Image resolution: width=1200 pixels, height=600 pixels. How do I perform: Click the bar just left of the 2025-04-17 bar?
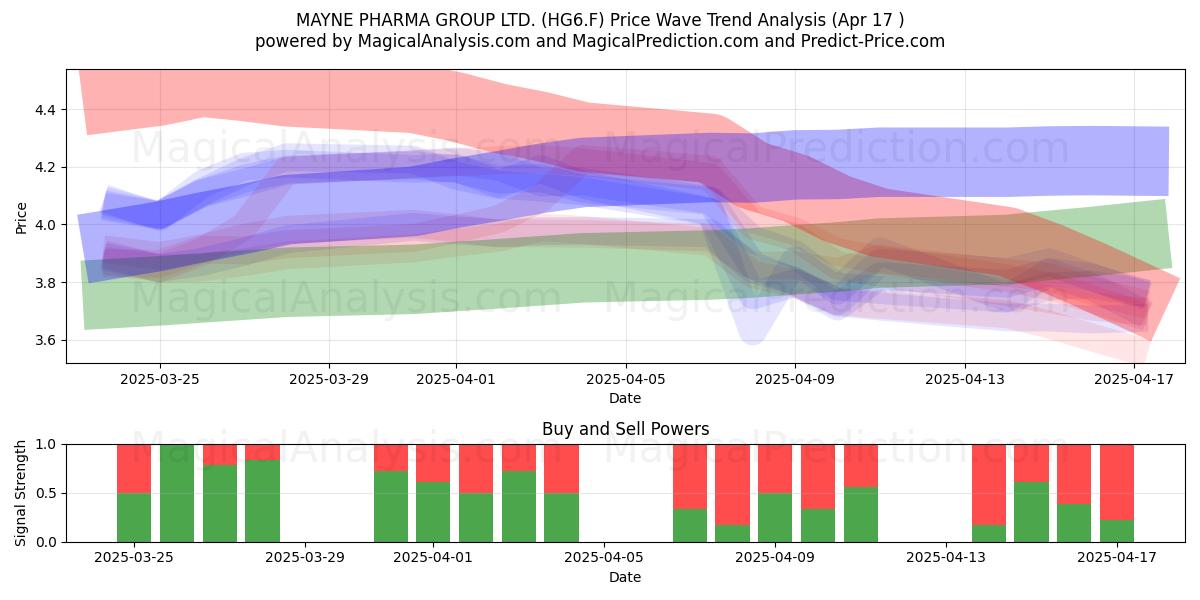pyautogui.click(x=1074, y=493)
